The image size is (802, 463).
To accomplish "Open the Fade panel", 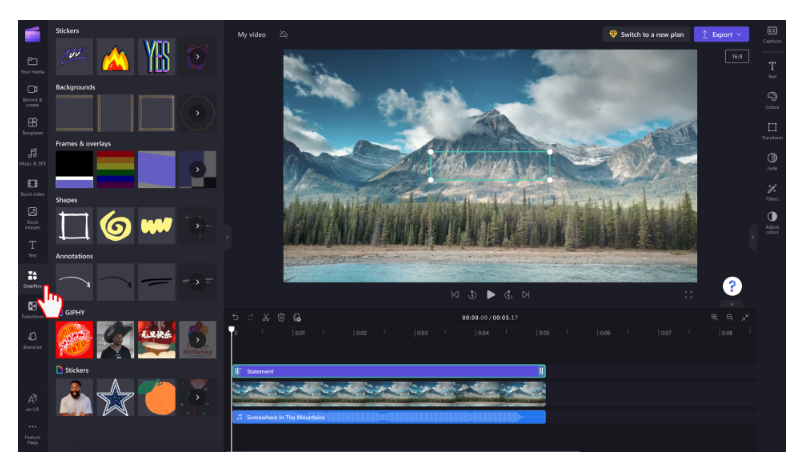I will 772,162.
